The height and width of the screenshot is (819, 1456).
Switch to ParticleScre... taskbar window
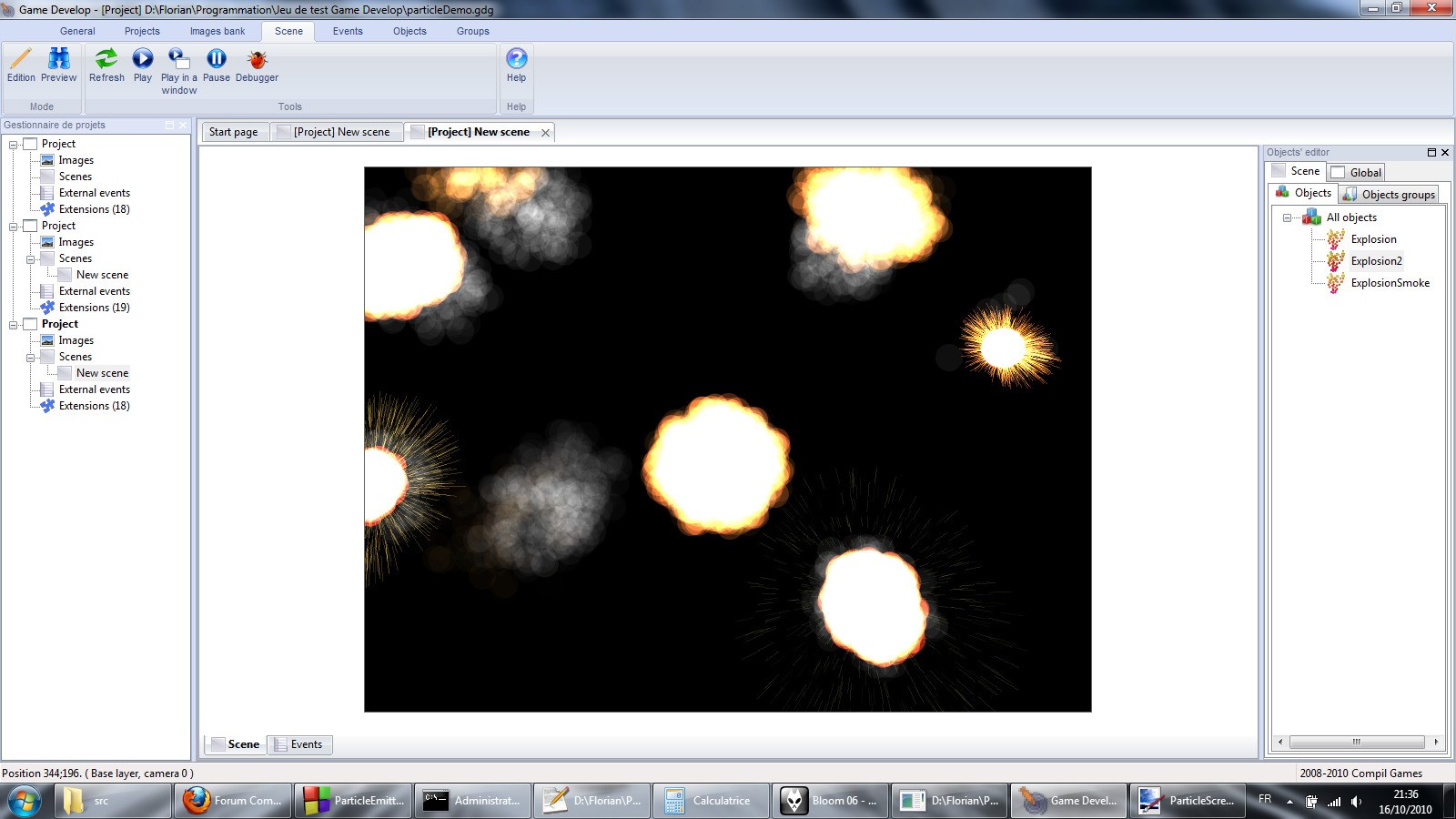tap(1188, 801)
